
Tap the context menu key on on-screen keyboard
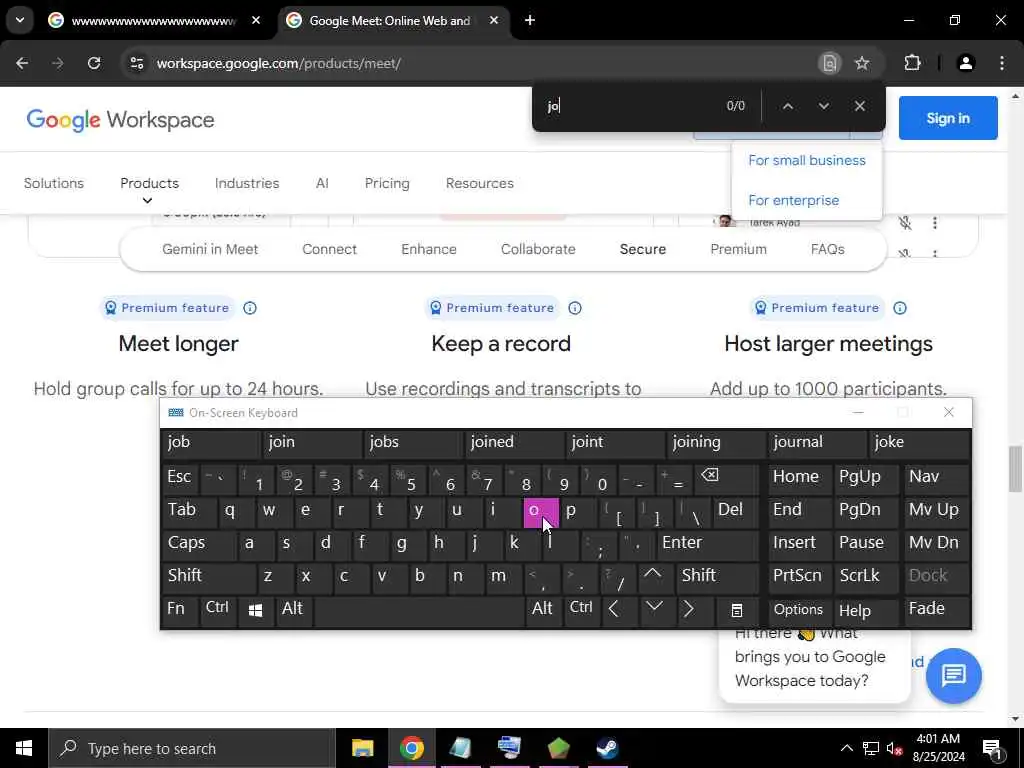(x=737, y=610)
